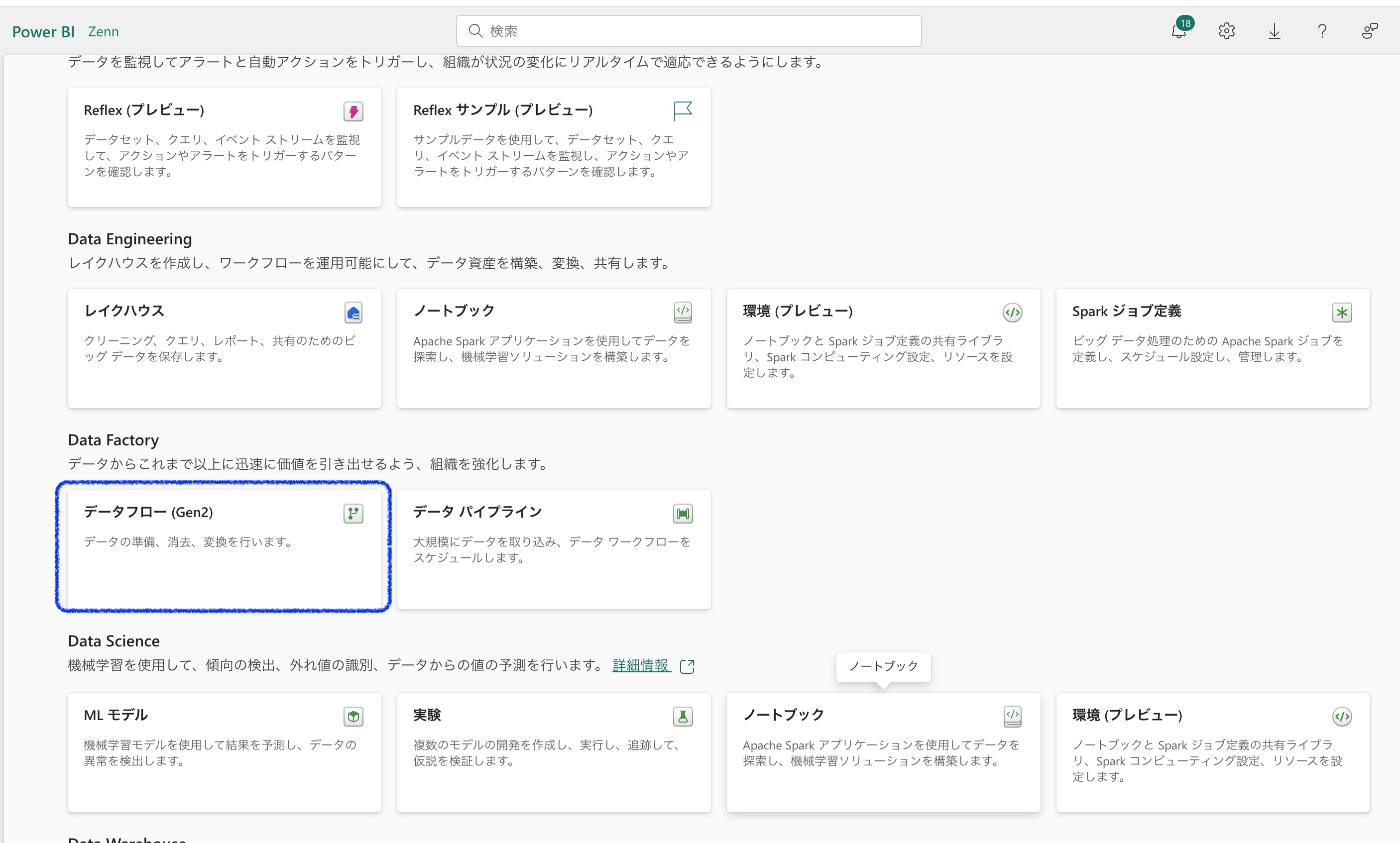The width and height of the screenshot is (1400, 843).
Task: Create a 実験 experiment item
Action: pyautogui.click(x=554, y=752)
